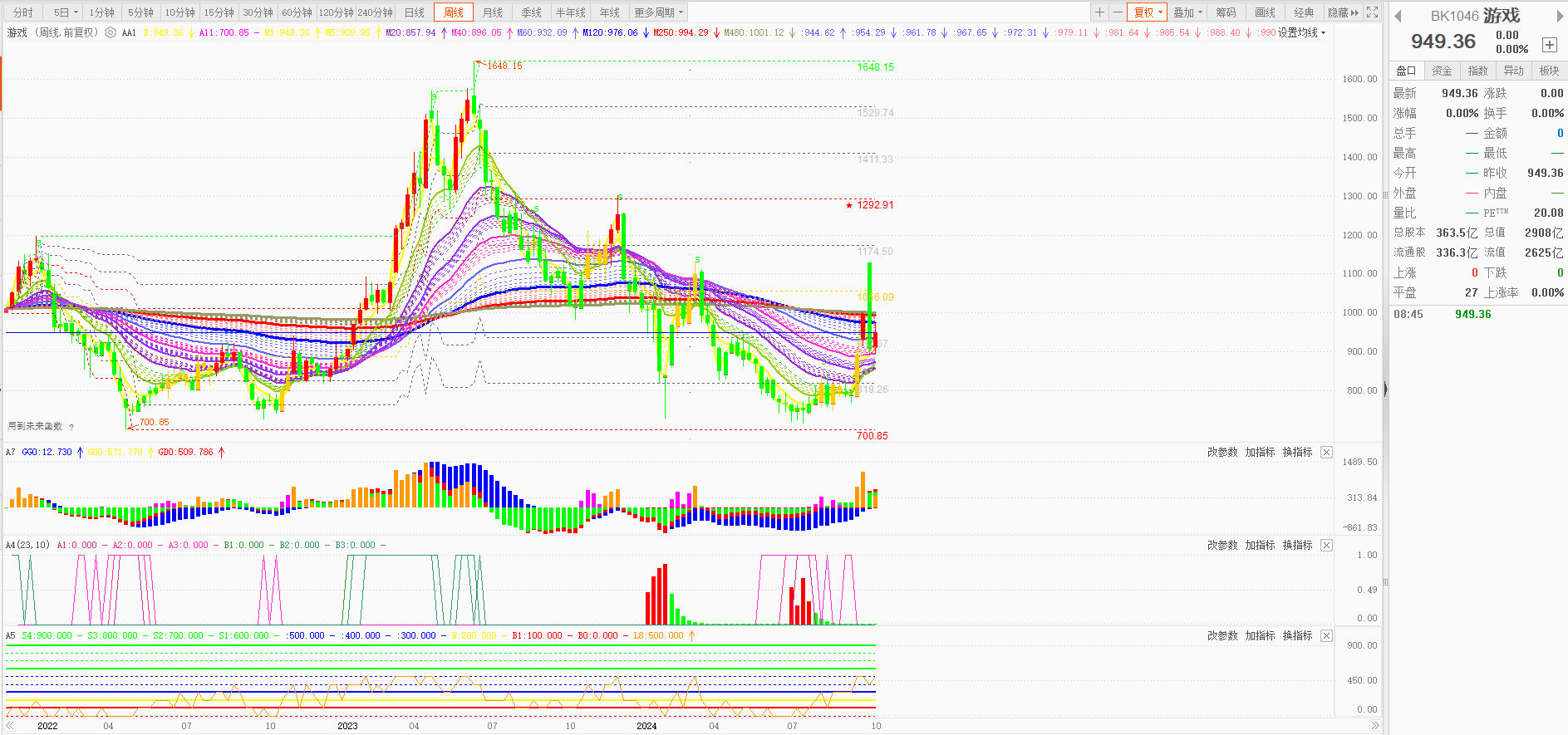Collapse the right side panel handle
Screen dimensions: 1568x735
point(1385,390)
